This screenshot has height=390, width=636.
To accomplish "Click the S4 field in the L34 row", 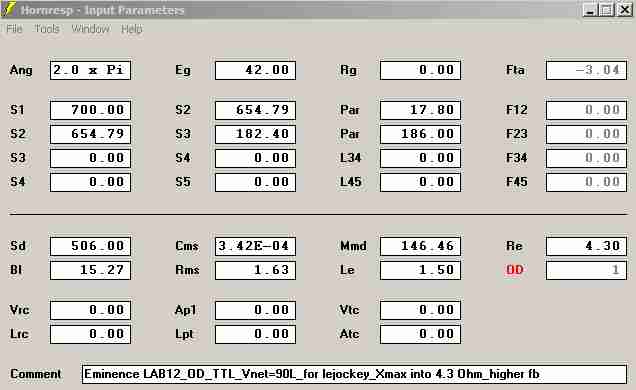I will (256, 158).
